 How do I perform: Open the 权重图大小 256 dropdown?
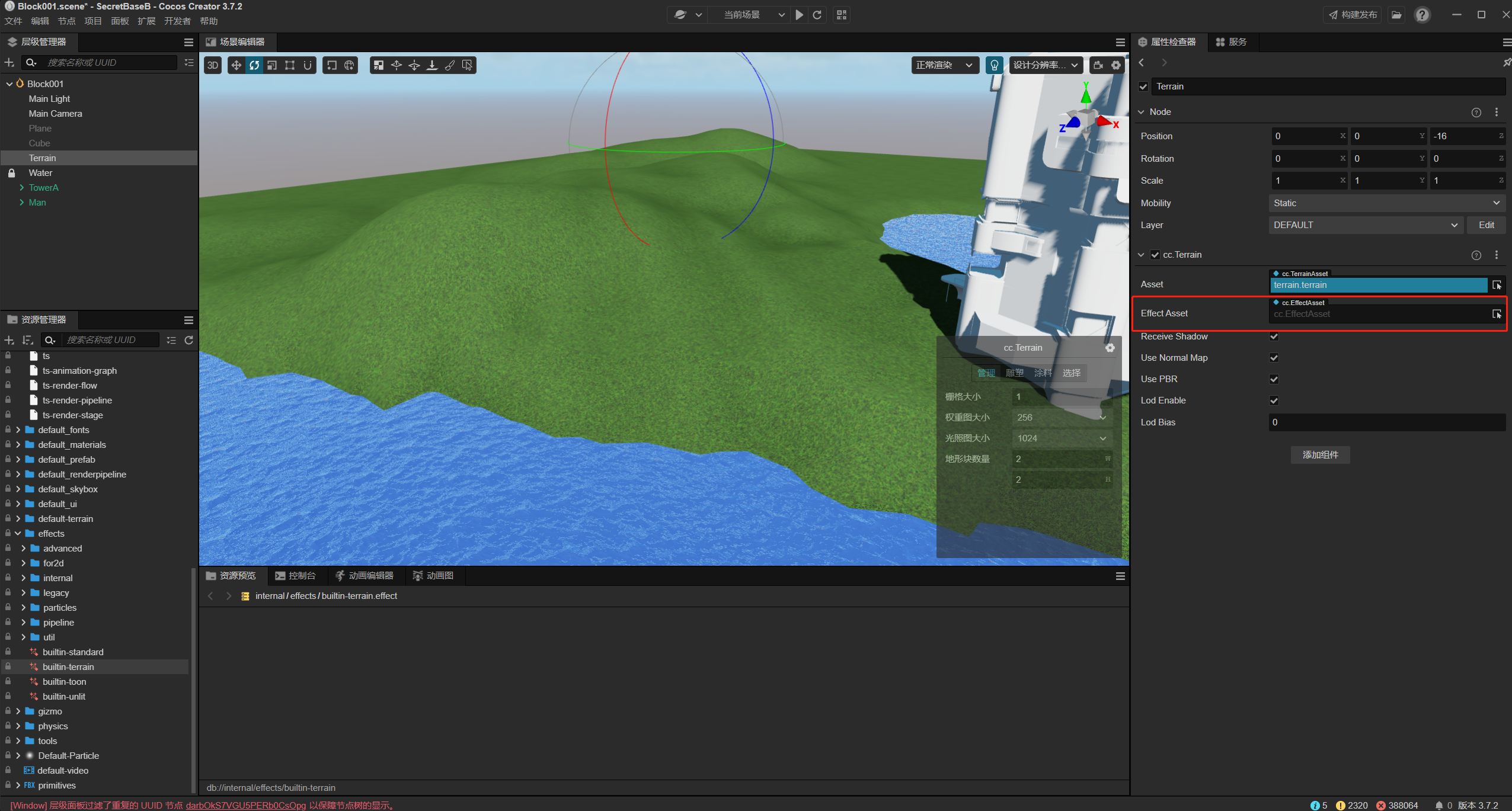pyautogui.click(x=1061, y=418)
